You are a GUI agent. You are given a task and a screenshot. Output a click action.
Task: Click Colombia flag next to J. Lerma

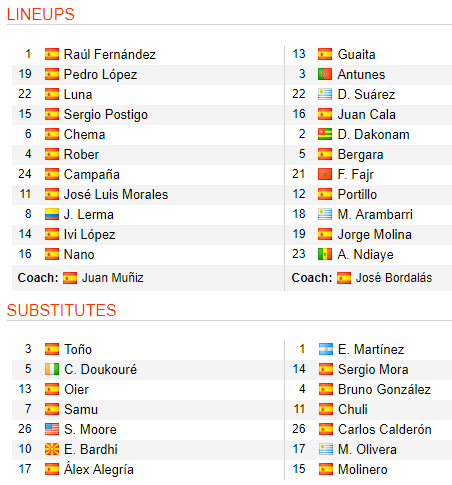click(52, 214)
